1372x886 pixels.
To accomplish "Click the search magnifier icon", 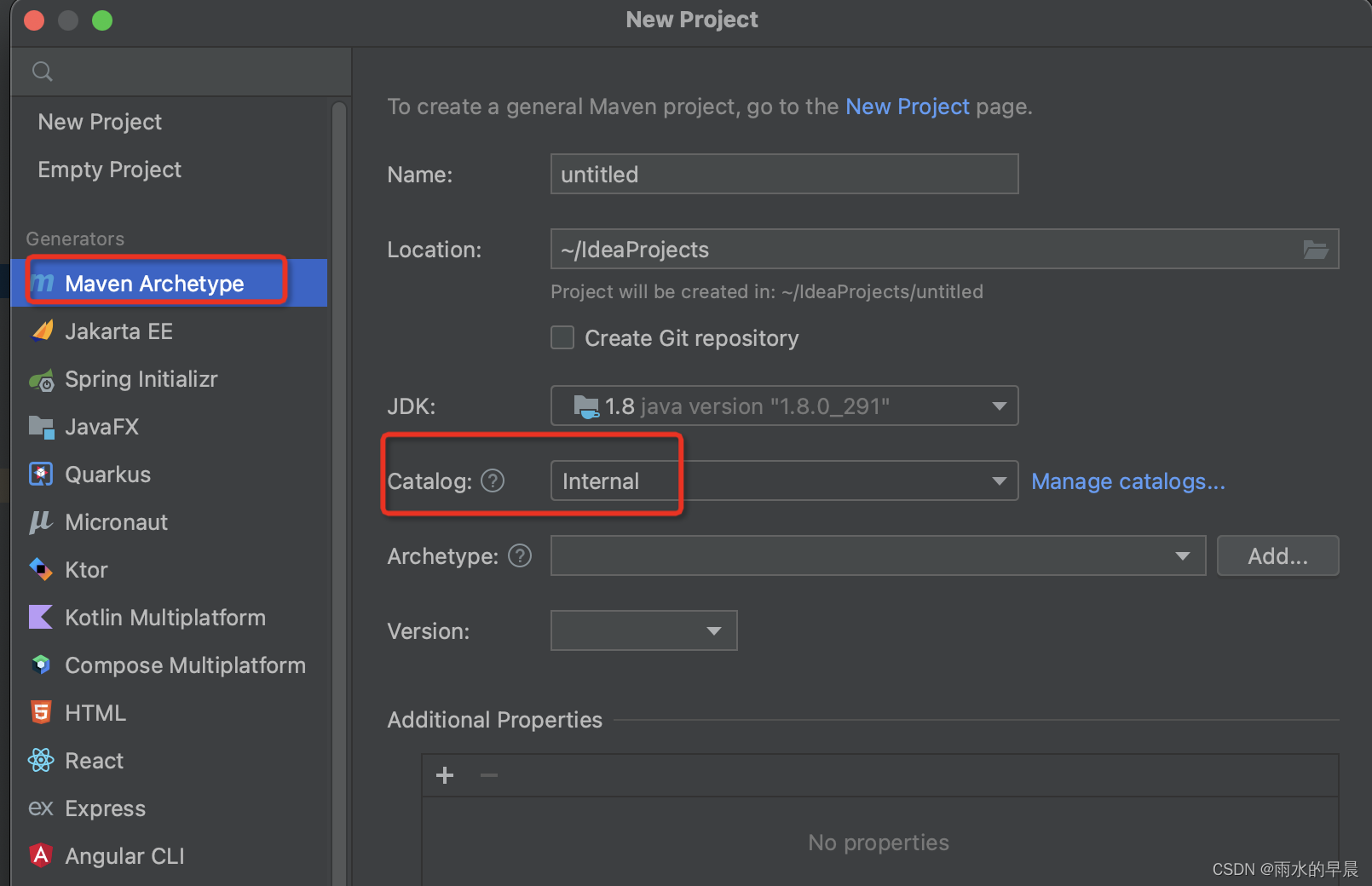I will (x=43, y=72).
